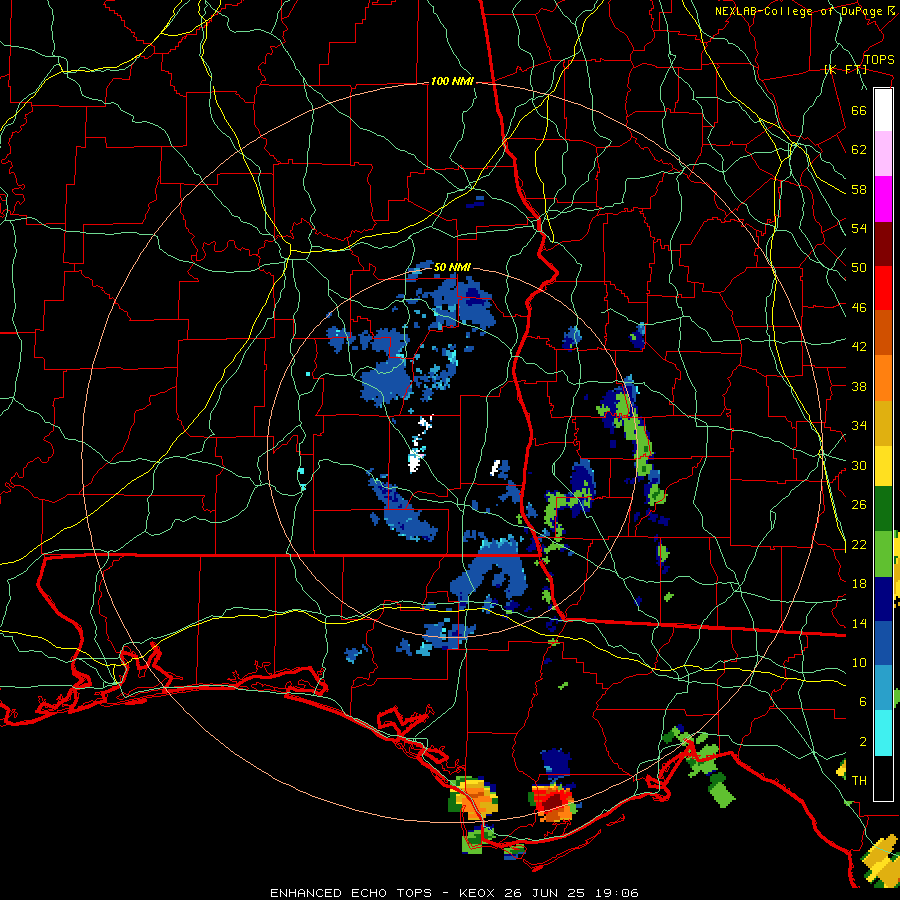Click the 'TOPS' legend heading
The height and width of the screenshot is (900, 900).
tap(879, 60)
